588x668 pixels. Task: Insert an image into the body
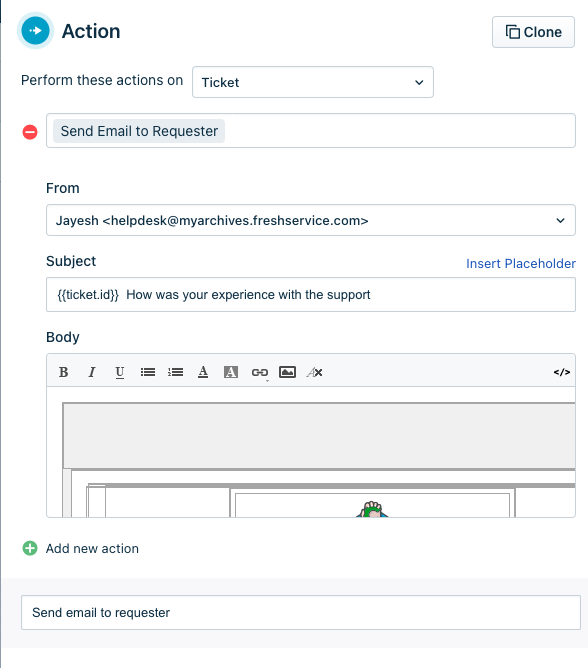pyautogui.click(x=287, y=372)
